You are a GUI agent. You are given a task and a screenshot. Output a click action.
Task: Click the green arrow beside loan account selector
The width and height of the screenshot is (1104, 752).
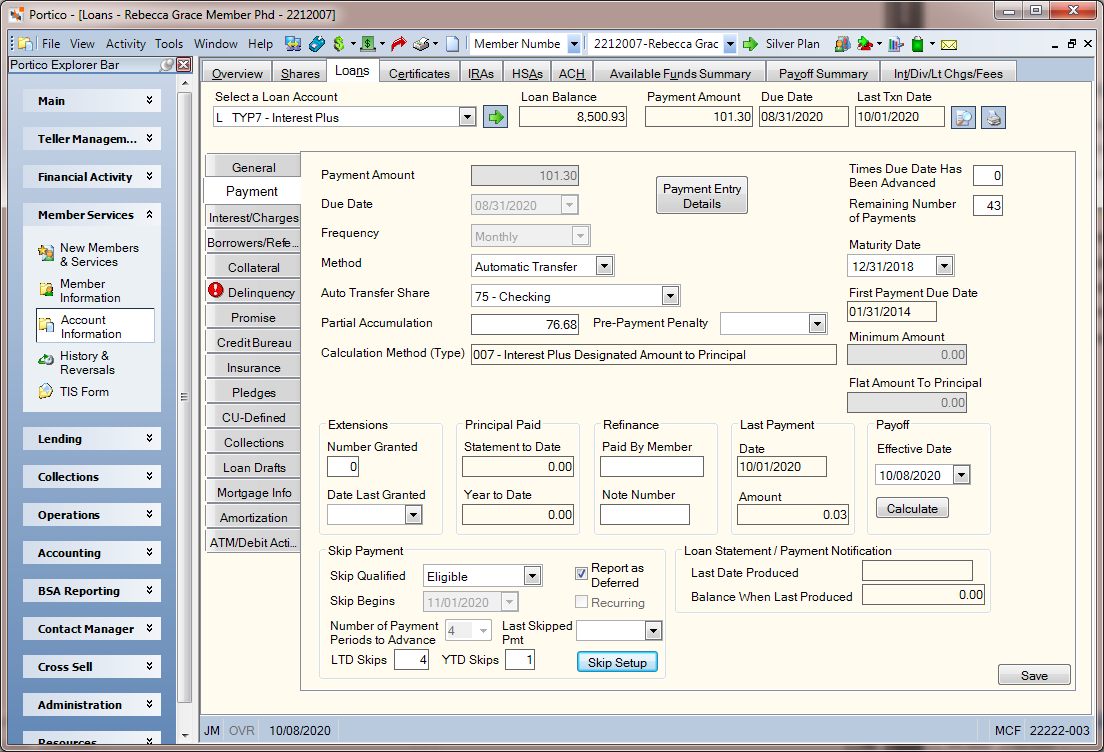[x=496, y=117]
